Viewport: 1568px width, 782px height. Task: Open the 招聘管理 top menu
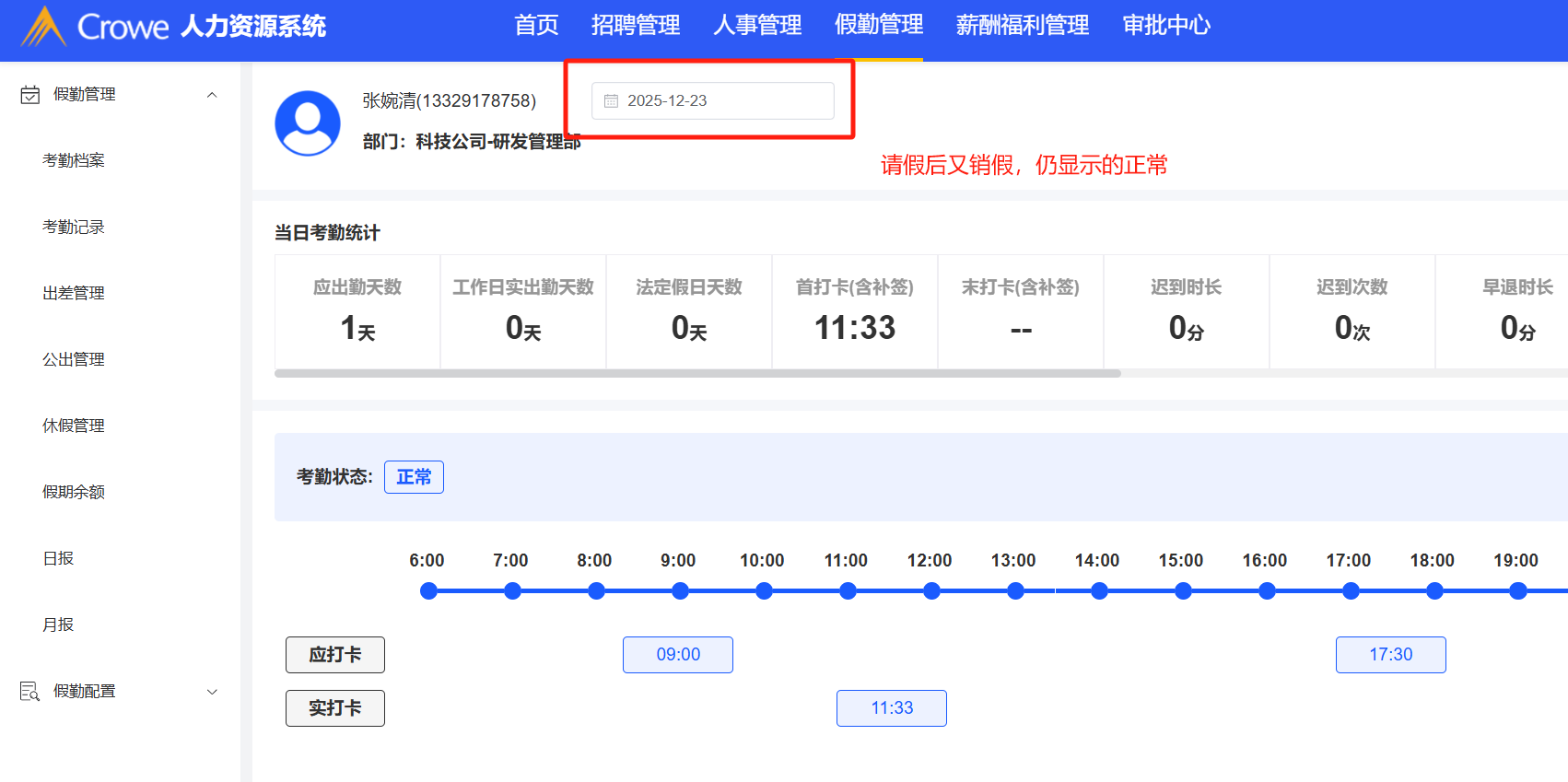click(x=636, y=25)
